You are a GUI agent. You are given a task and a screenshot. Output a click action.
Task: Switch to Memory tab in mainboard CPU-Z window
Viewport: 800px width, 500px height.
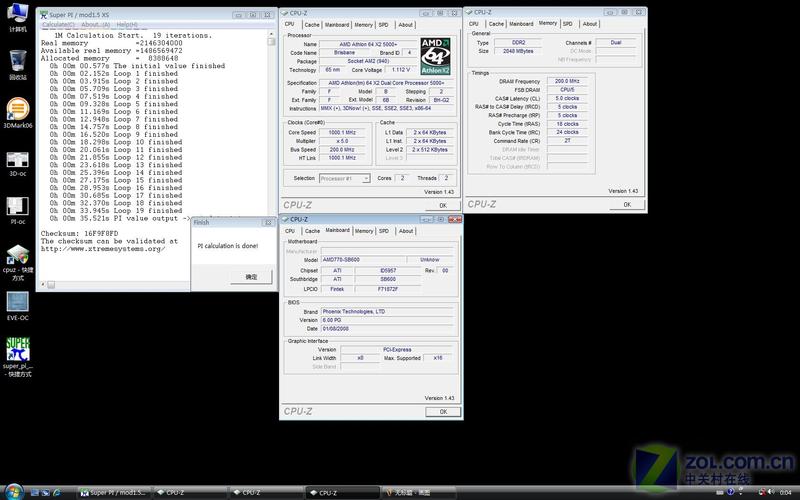[x=364, y=231]
